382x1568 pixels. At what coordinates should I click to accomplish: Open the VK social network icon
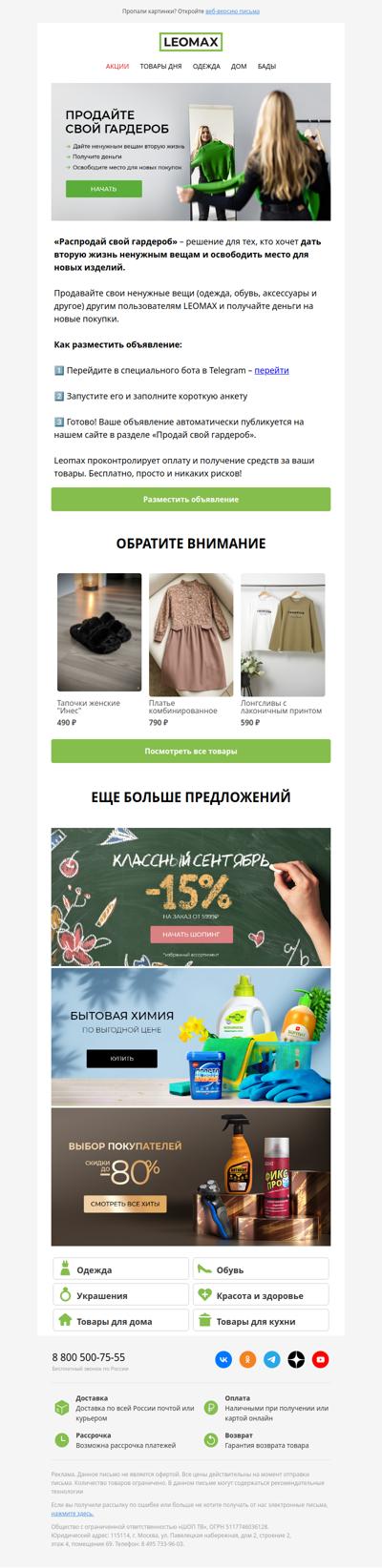click(223, 1359)
